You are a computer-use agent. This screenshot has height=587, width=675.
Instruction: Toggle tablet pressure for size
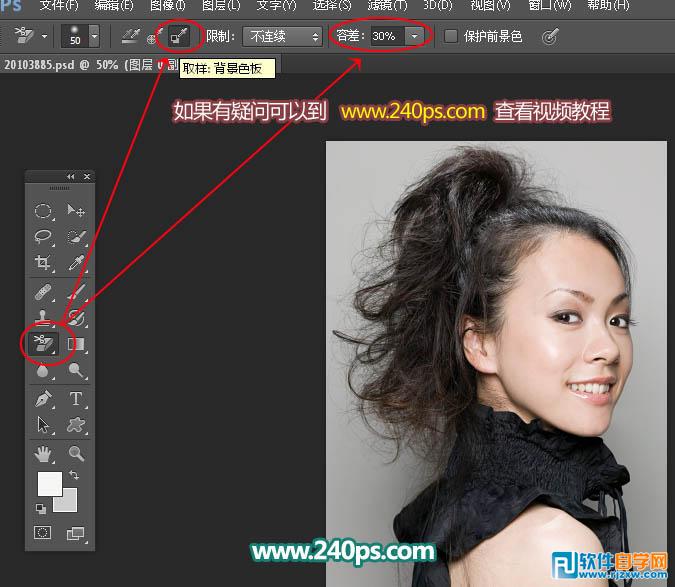tap(550, 37)
